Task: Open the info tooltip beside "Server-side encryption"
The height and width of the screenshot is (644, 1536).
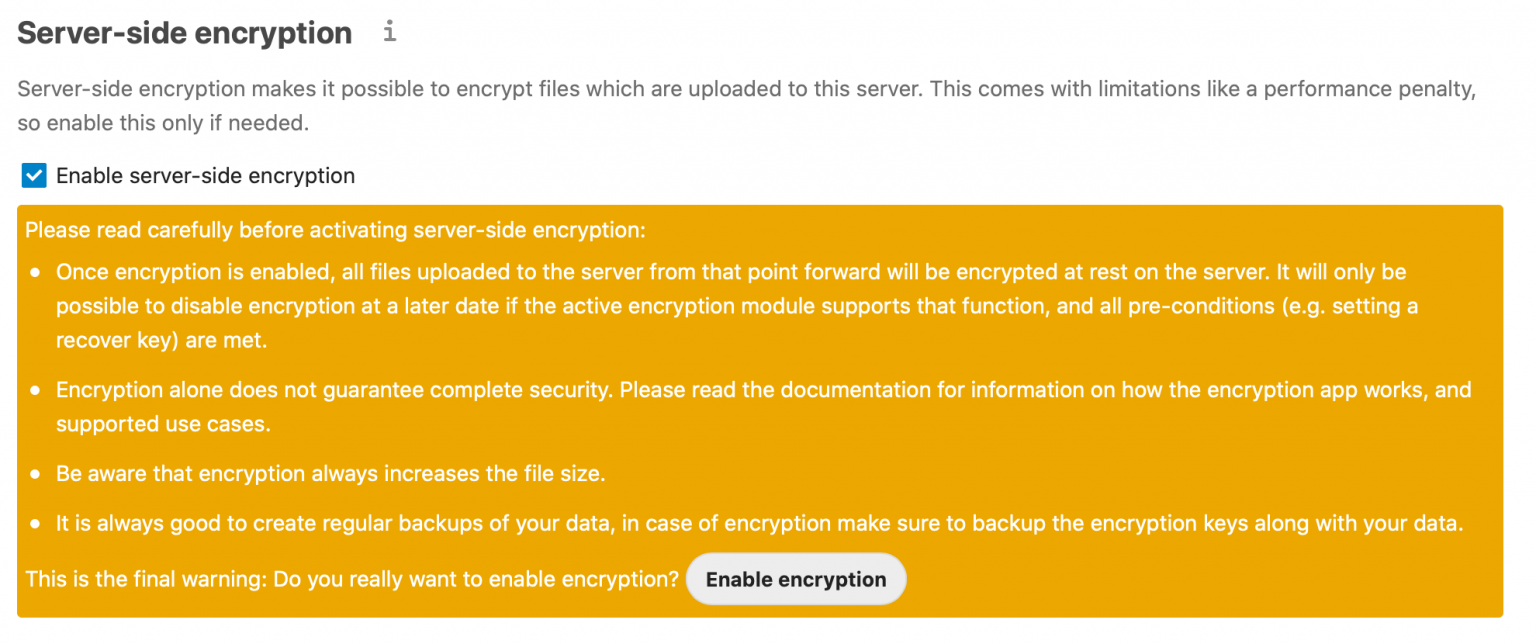Action: (x=389, y=30)
